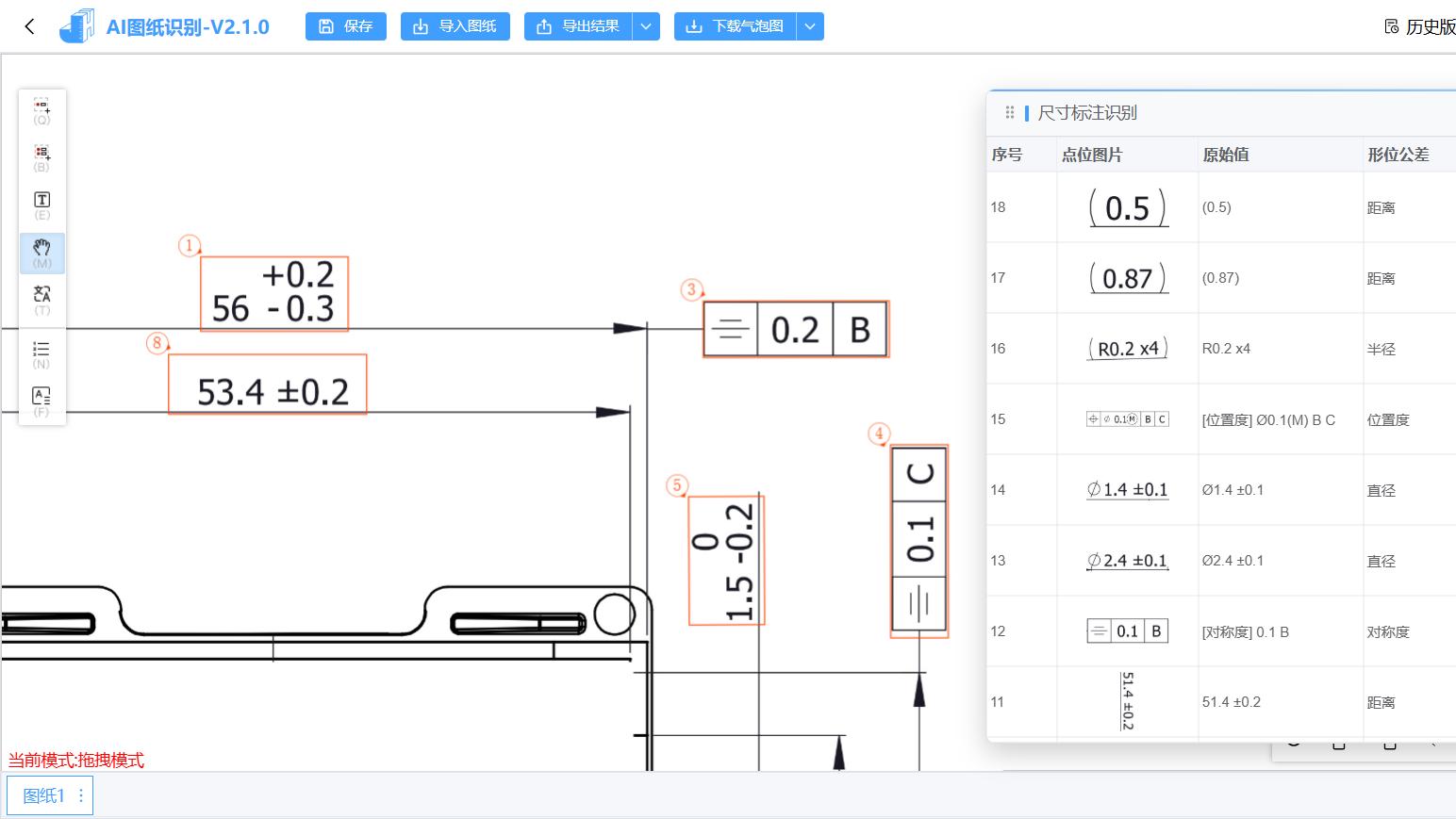Click the raw value text Ø1.4 ±0.1

1233,490
